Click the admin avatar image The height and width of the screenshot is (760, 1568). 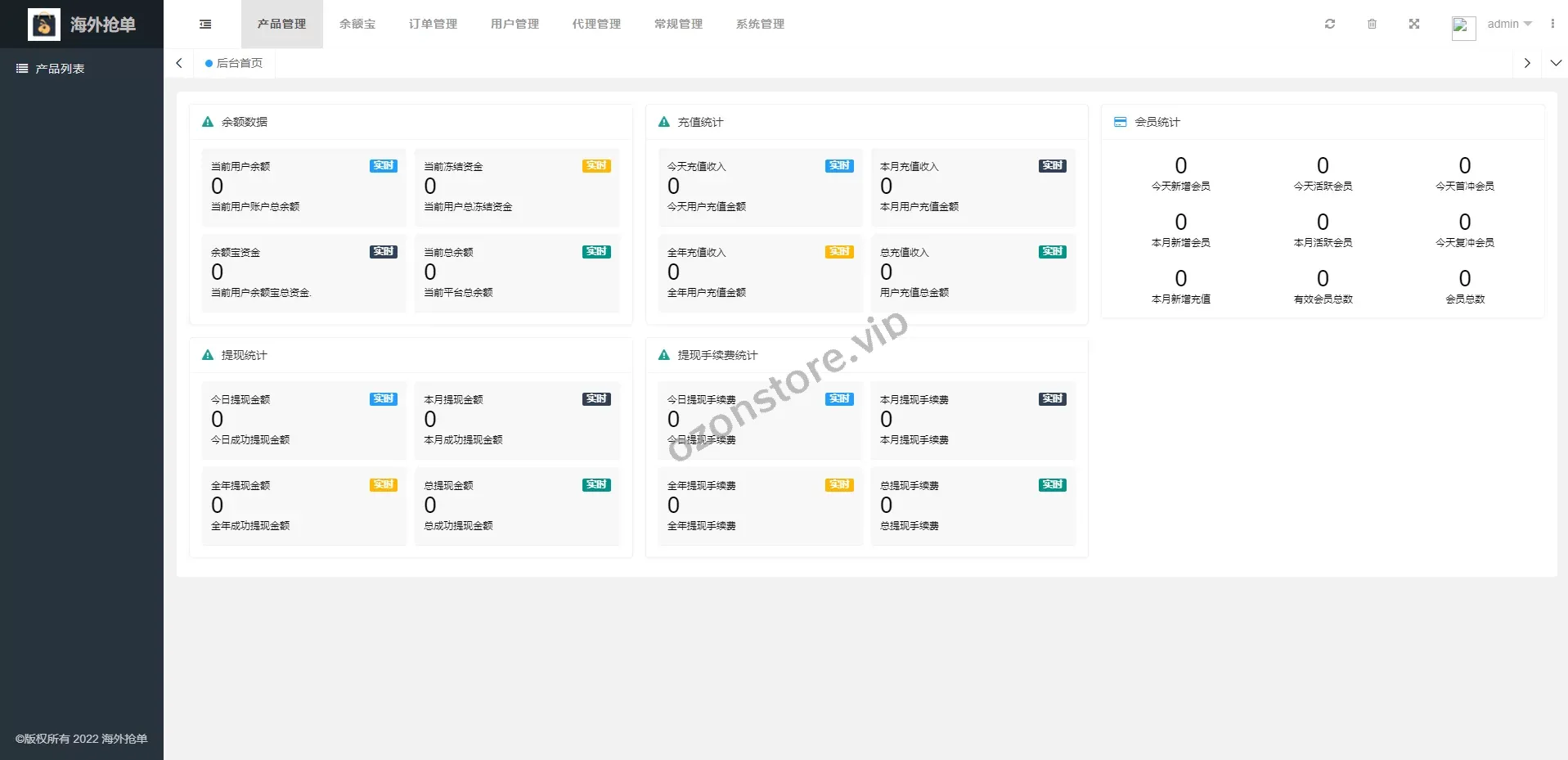[1462, 27]
